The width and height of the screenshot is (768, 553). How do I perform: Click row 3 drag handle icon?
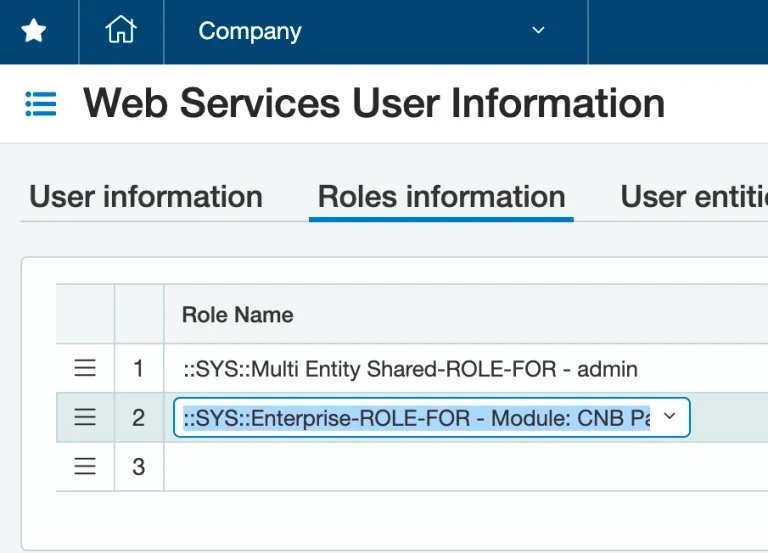[x=85, y=466]
